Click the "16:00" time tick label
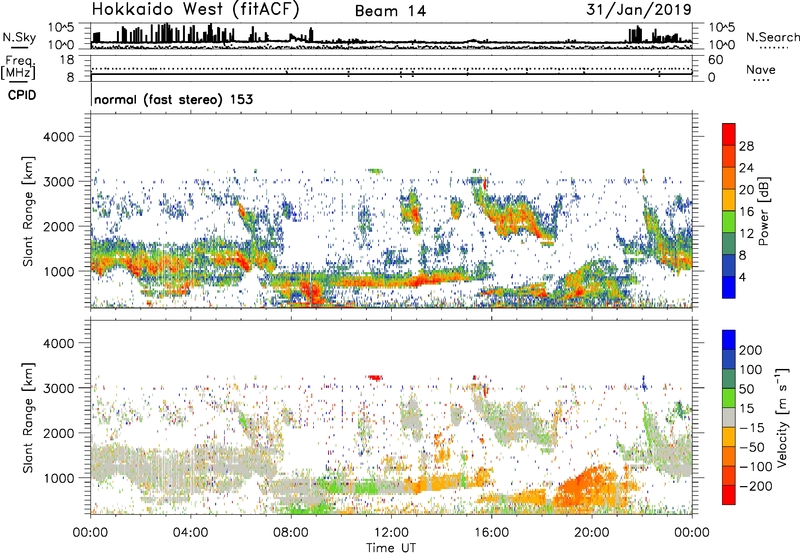Viewport: 800px width, 554px height. 491,533
